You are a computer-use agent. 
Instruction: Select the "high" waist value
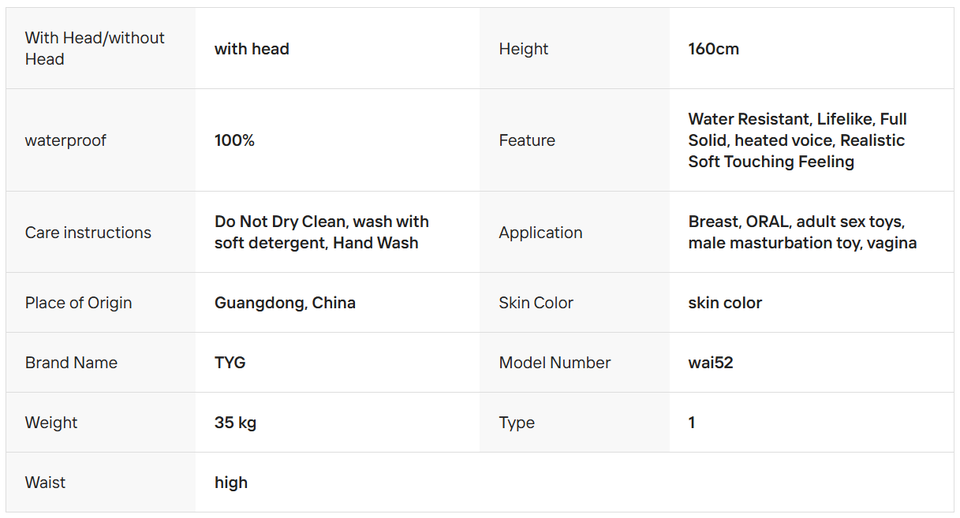click(x=231, y=482)
